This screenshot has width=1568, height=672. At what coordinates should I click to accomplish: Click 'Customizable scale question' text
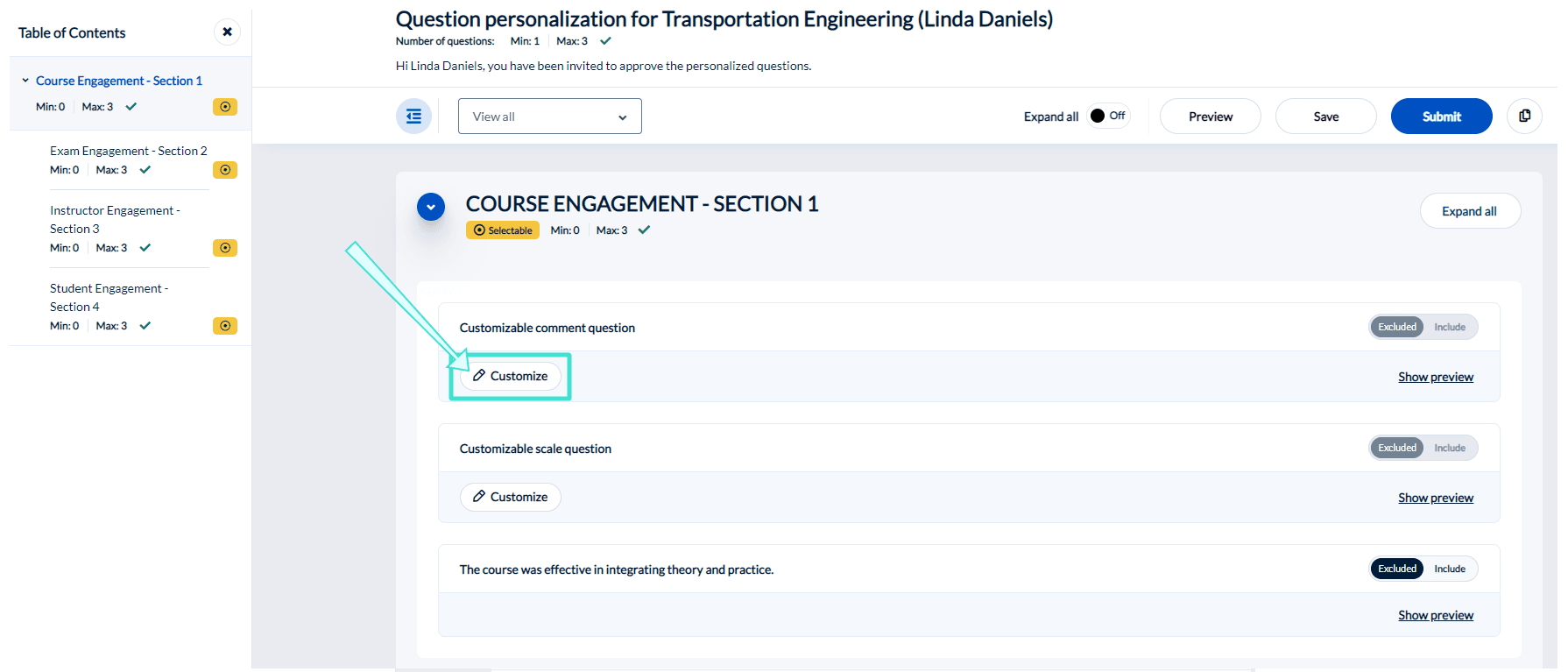[x=535, y=449]
